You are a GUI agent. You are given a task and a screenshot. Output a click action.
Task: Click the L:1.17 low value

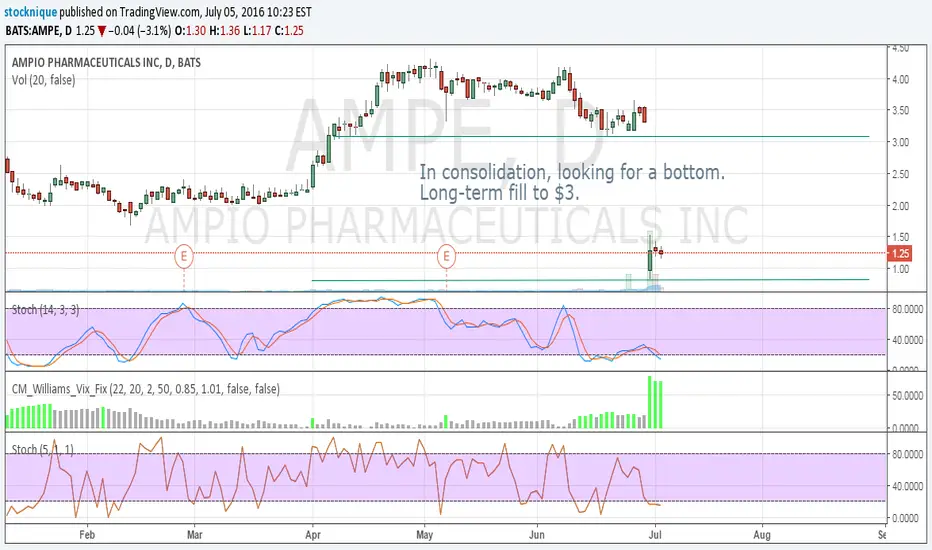tap(257, 30)
